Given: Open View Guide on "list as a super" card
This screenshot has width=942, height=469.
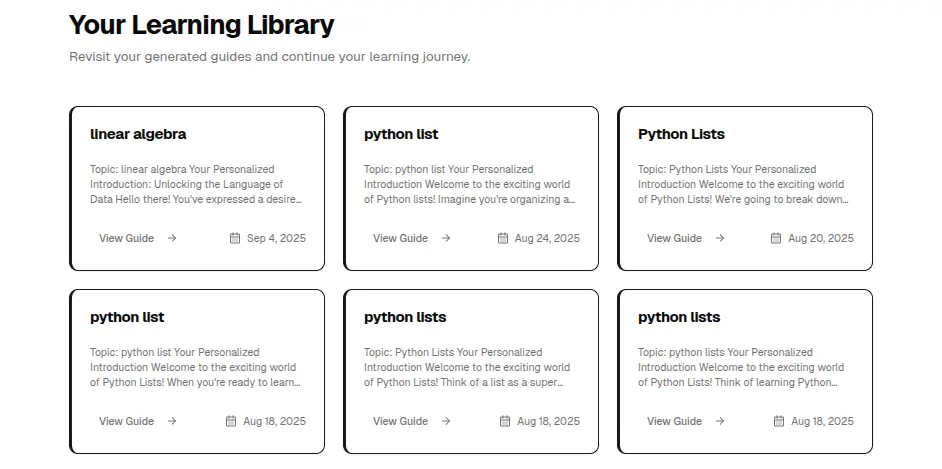Looking at the screenshot, I should point(400,421).
